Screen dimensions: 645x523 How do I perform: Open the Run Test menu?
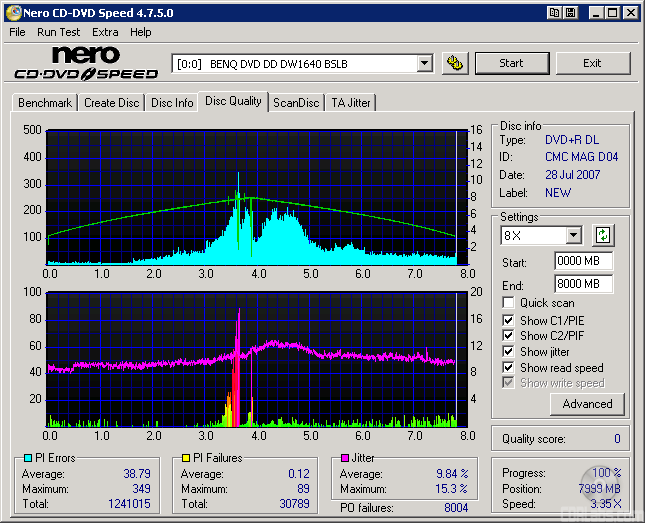point(58,32)
